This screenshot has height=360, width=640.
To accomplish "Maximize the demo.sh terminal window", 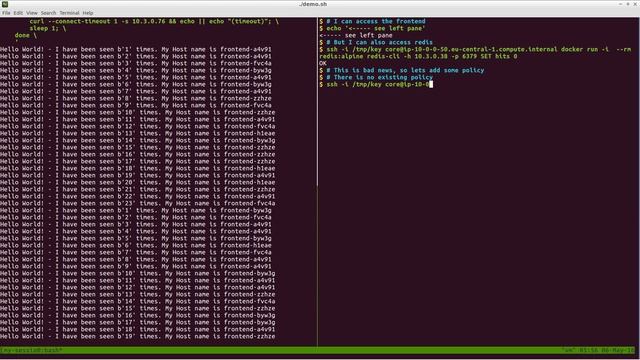I will coord(628,4).
